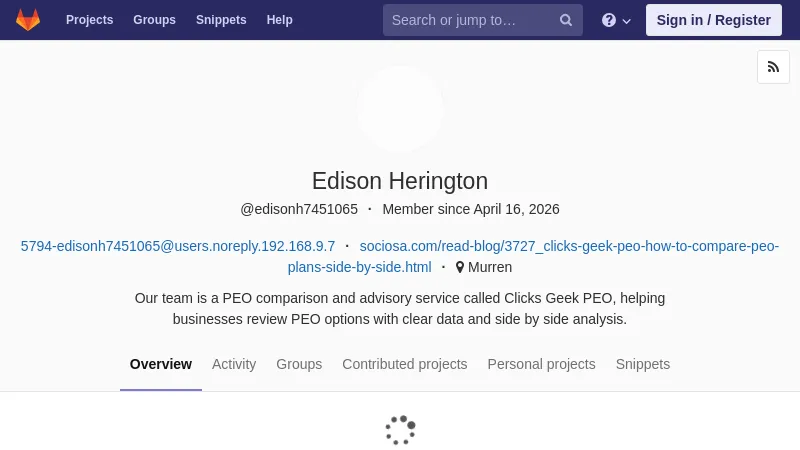Click the GitLab fox logo
Screen dimensions: 800x450
[x=28, y=20]
